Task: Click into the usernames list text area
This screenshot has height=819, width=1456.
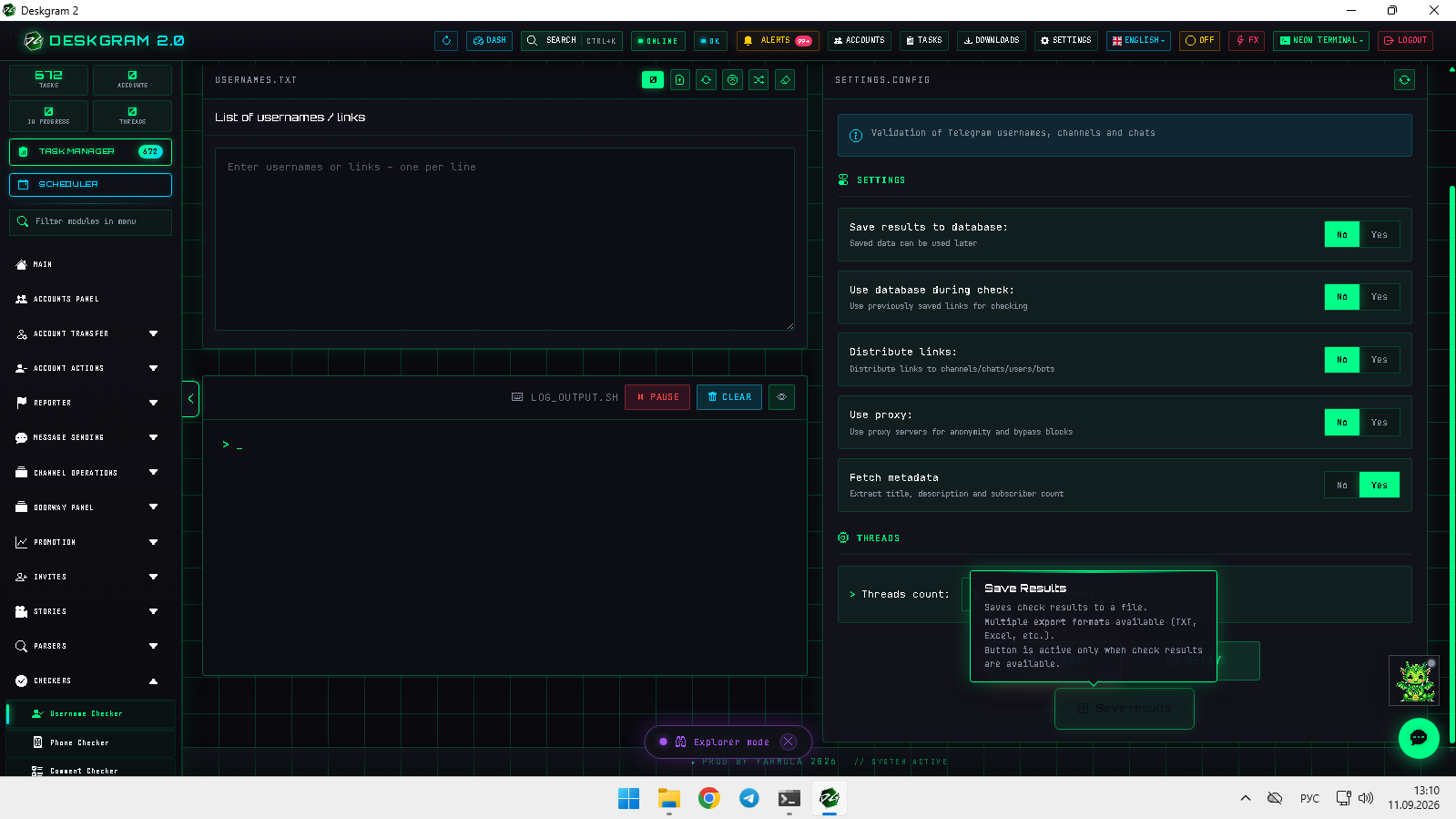Action: click(504, 239)
